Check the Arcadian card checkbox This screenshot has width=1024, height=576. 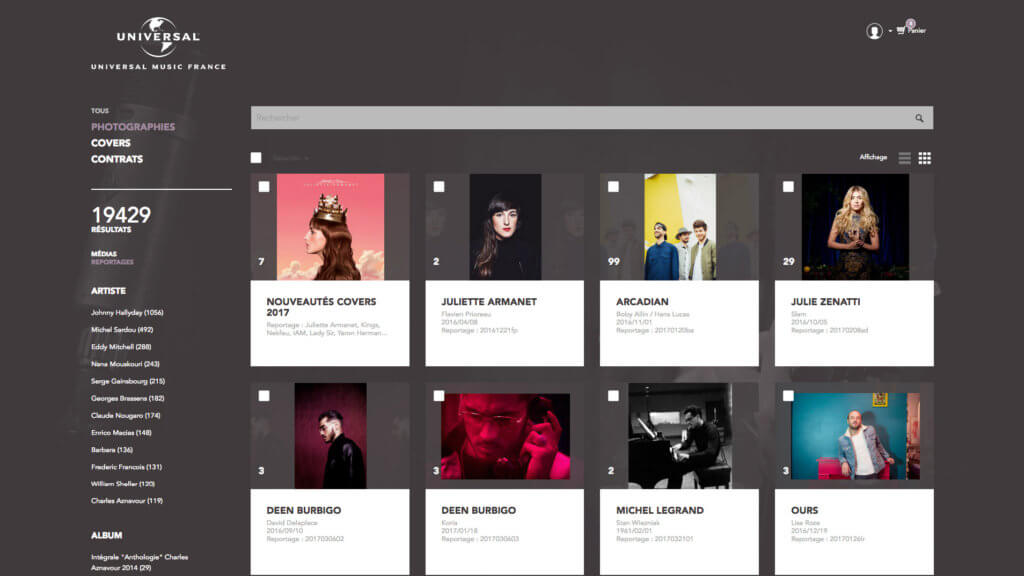pos(613,187)
